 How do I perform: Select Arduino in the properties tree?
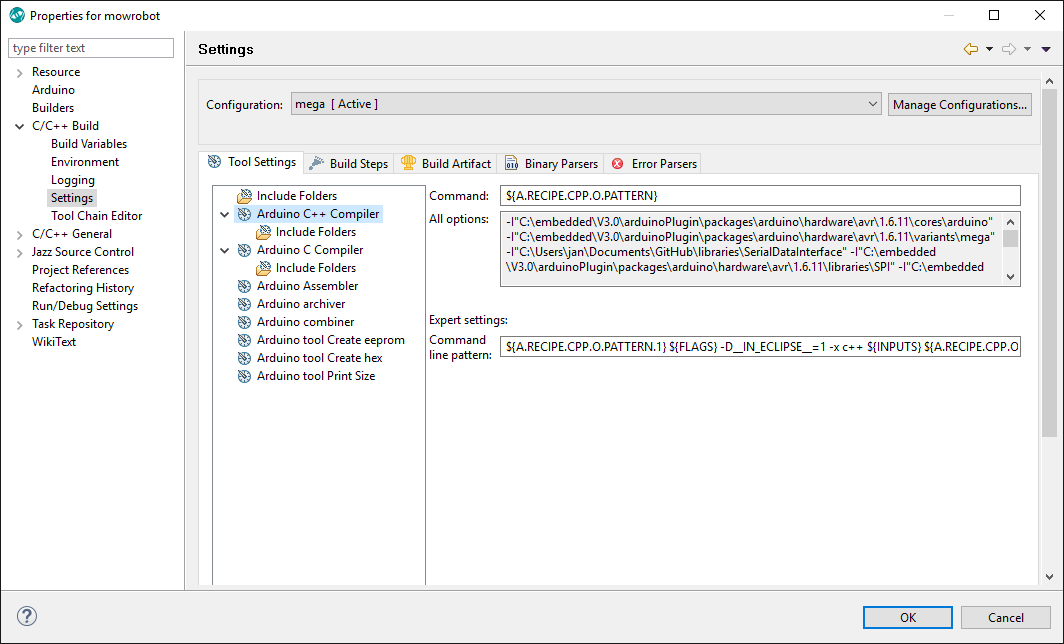[54, 90]
